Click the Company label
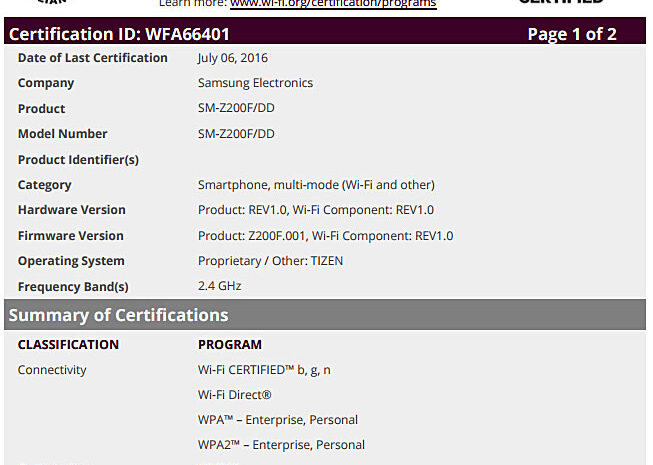The image size is (653, 465). click(46, 83)
